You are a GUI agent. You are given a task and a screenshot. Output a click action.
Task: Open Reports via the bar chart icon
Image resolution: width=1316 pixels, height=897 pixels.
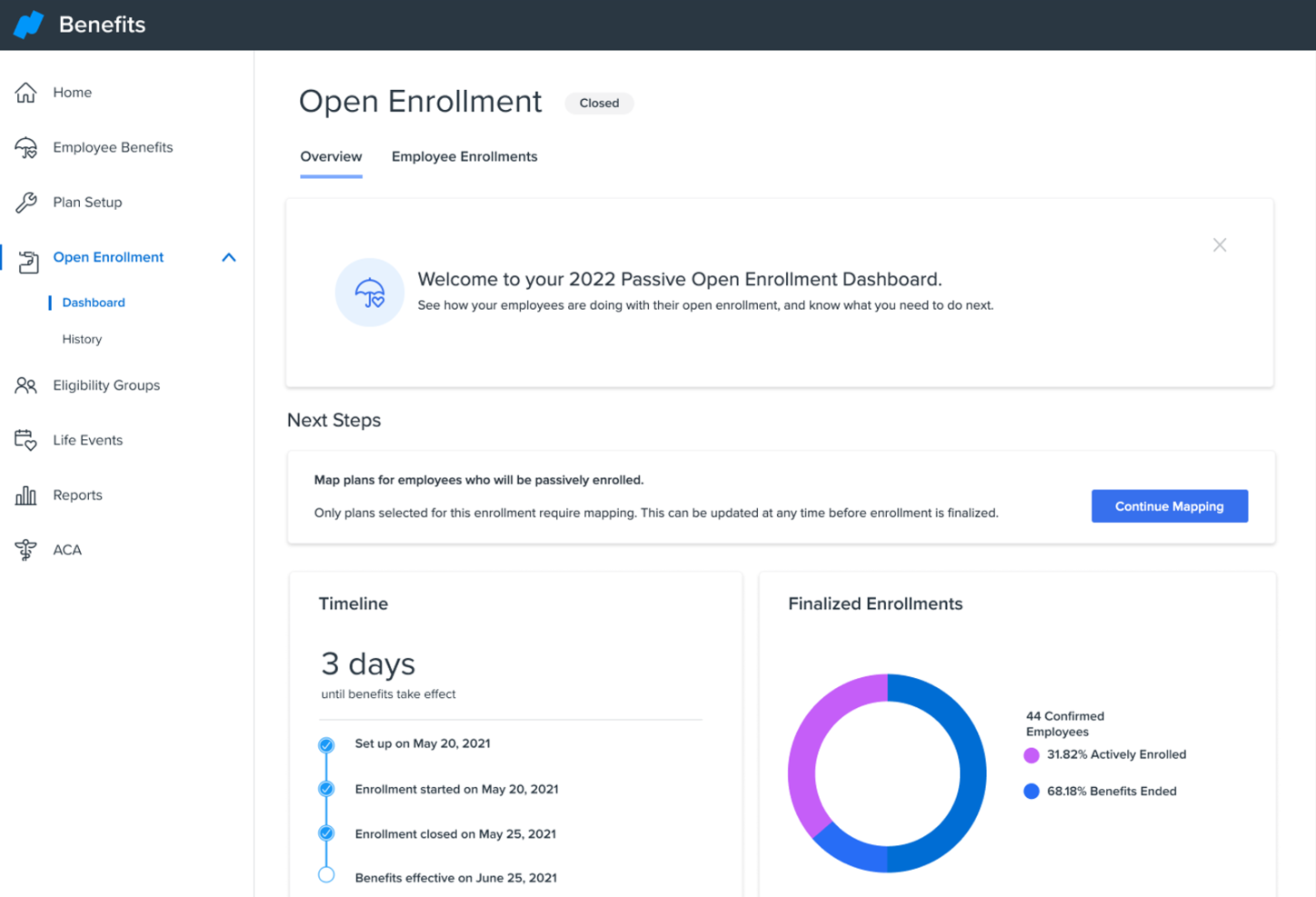25,494
